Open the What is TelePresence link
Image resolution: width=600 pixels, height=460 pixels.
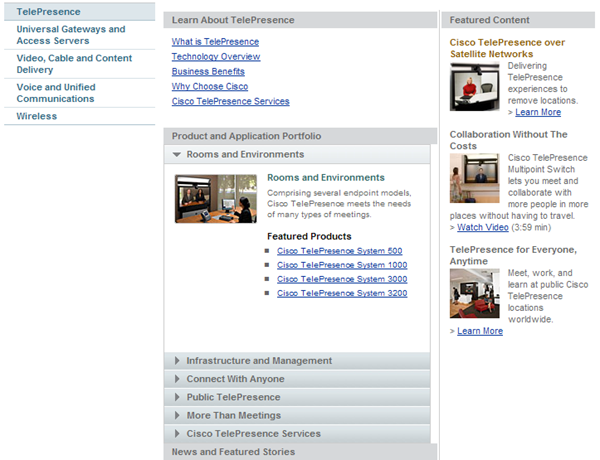click(x=215, y=42)
